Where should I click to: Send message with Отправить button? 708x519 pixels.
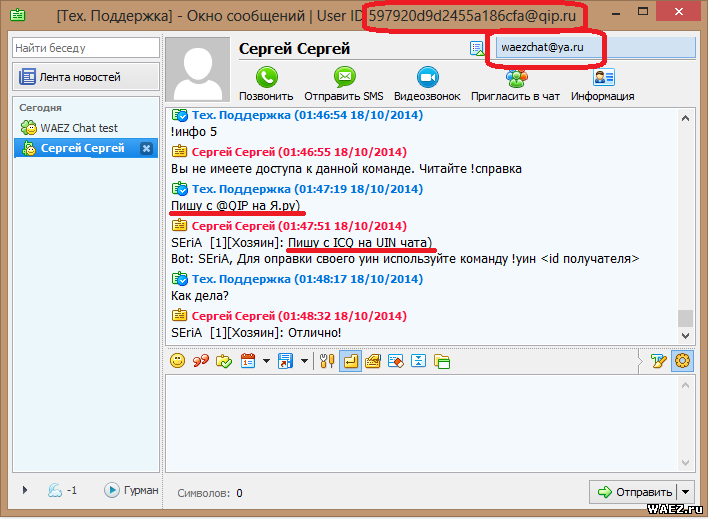pos(634,492)
